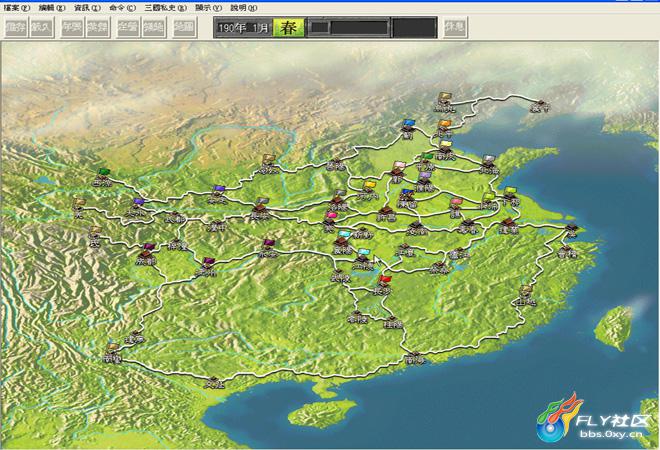
Task: Select 汝南 city on the map
Action: click(x=417, y=229)
